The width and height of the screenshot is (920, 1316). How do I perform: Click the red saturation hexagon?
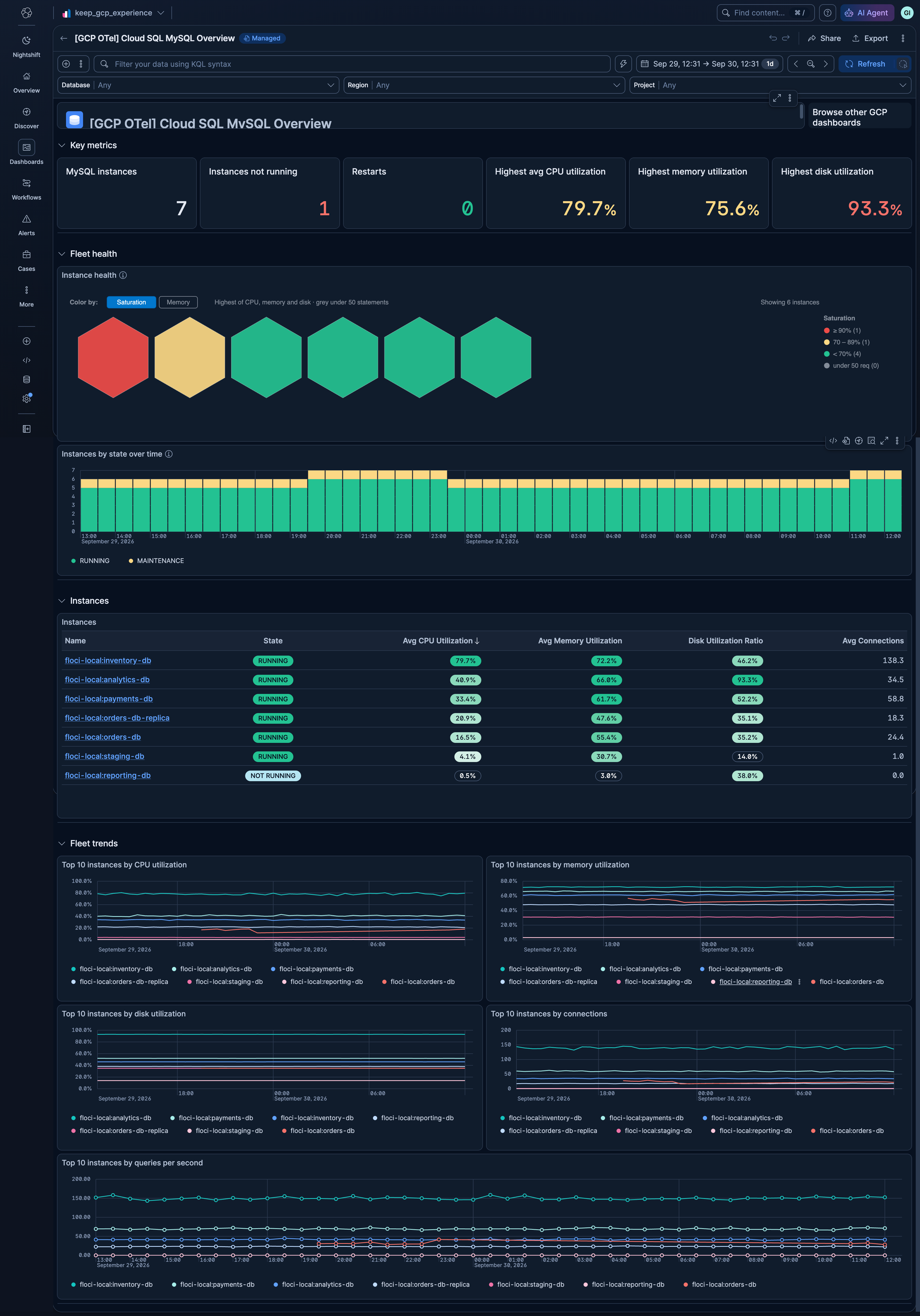[113, 357]
